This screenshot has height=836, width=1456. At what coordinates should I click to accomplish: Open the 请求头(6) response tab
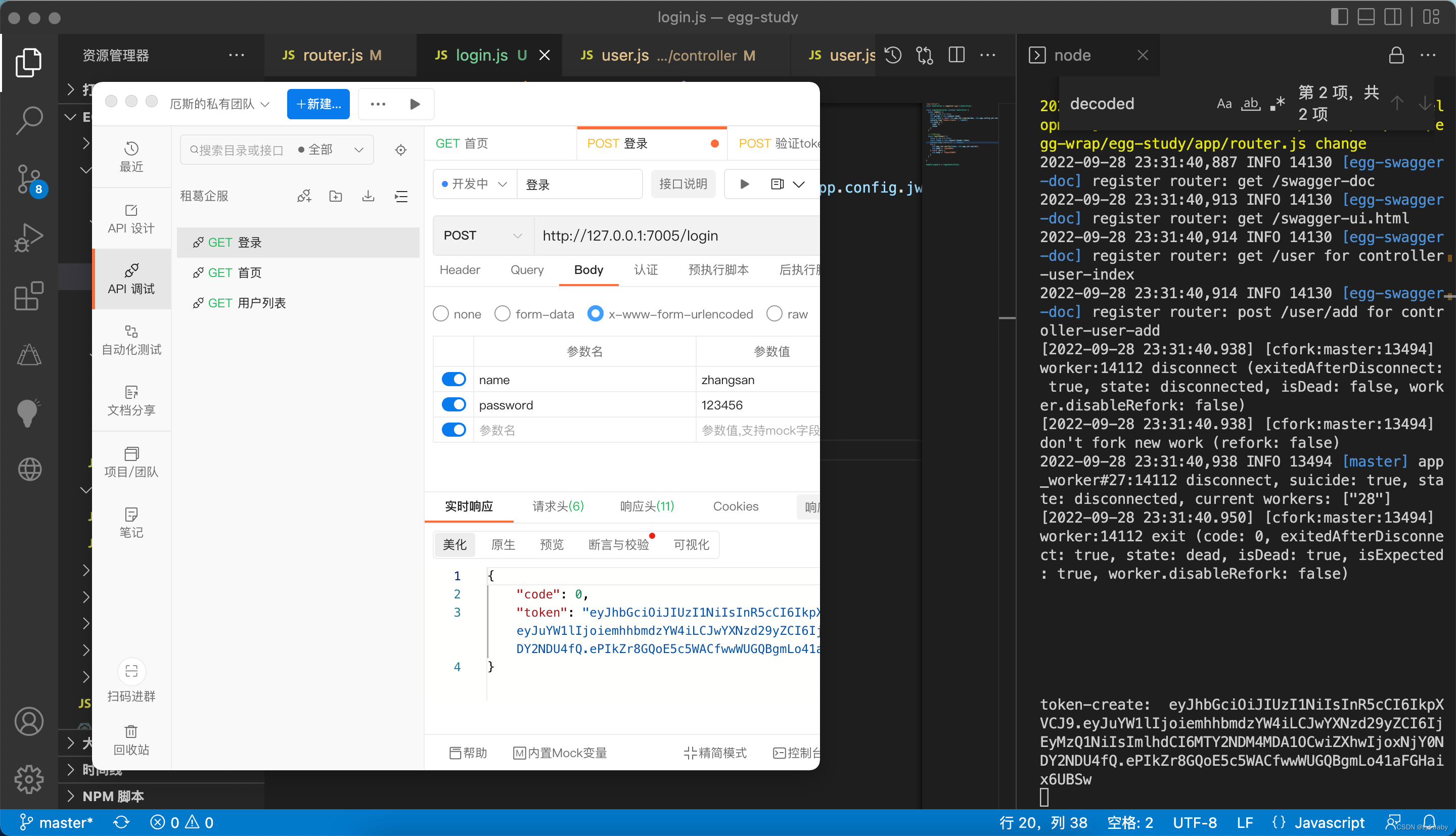[x=558, y=506]
